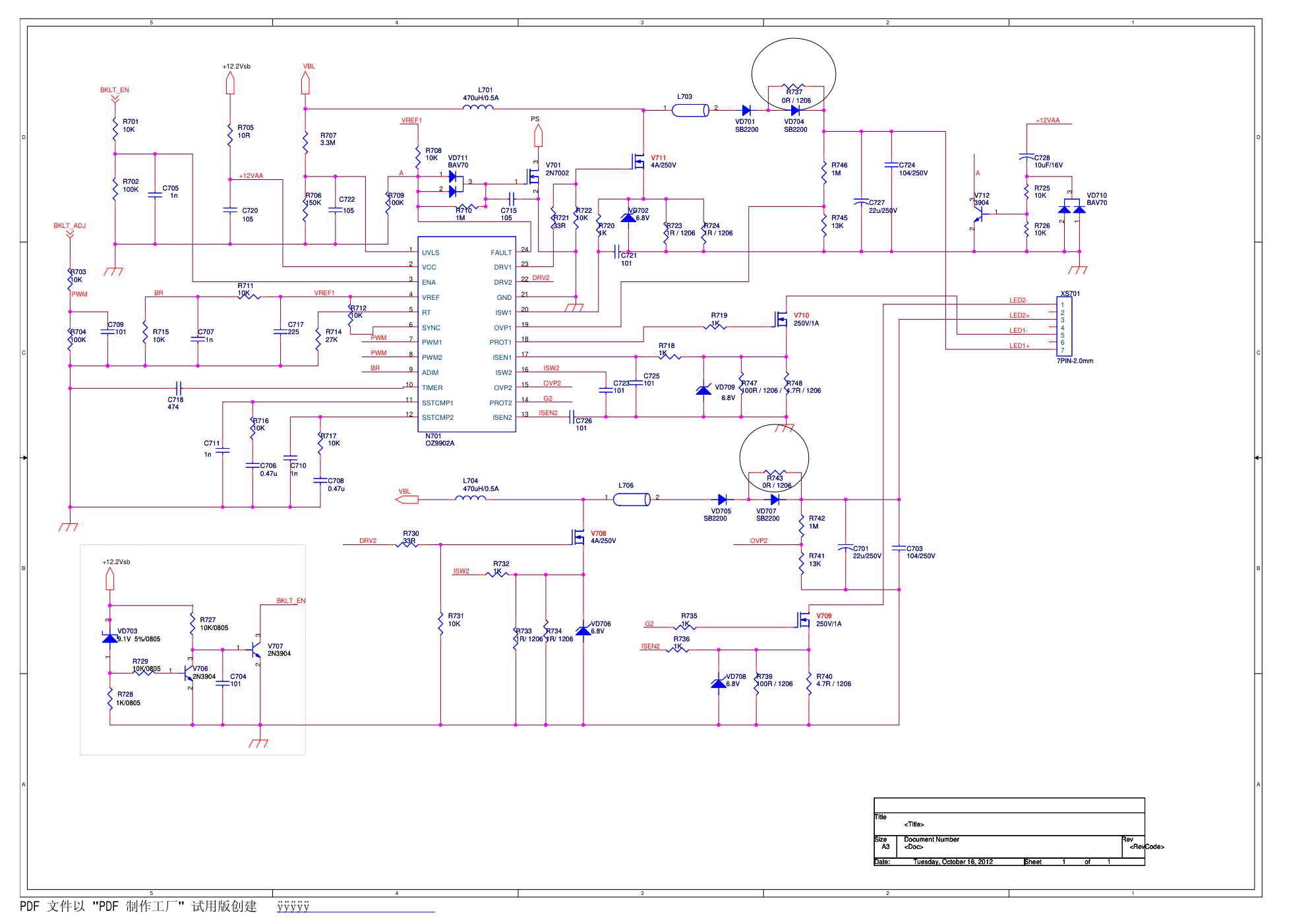Image resolution: width=1308 pixels, height=924 pixels.
Task: Select the L701 470uH coil symbol
Action: click(478, 107)
